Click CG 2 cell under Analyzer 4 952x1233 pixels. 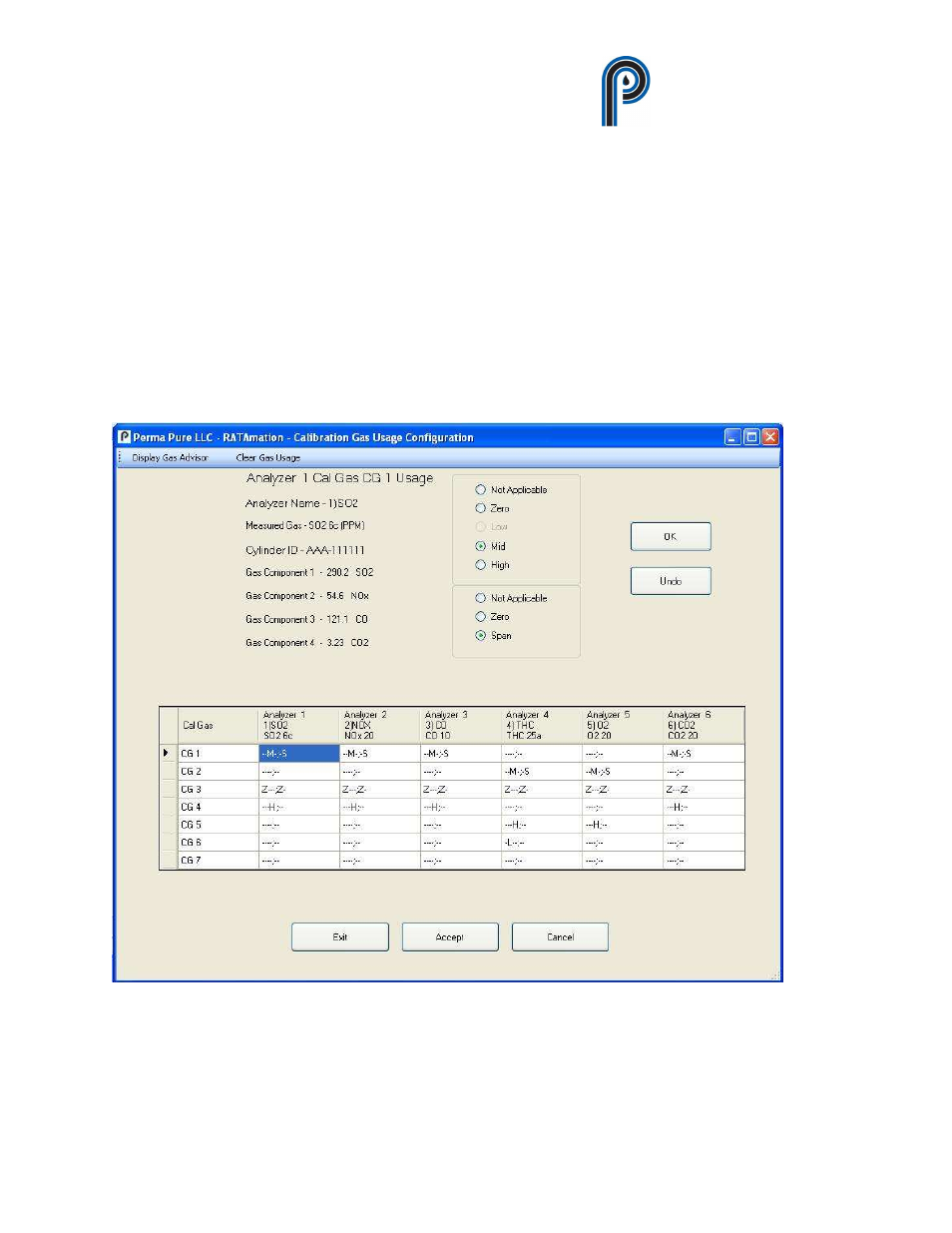point(542,771)
